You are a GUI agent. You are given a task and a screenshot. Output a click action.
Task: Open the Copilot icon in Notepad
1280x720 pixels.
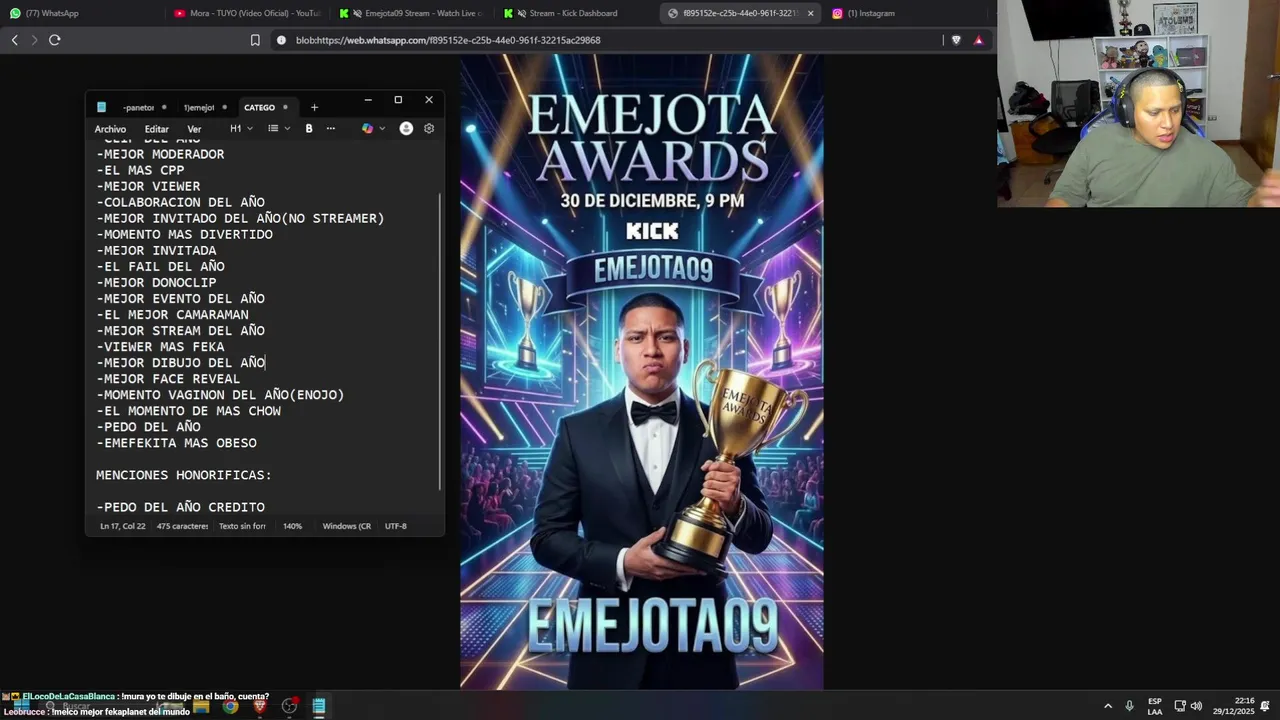coord(367,128)
